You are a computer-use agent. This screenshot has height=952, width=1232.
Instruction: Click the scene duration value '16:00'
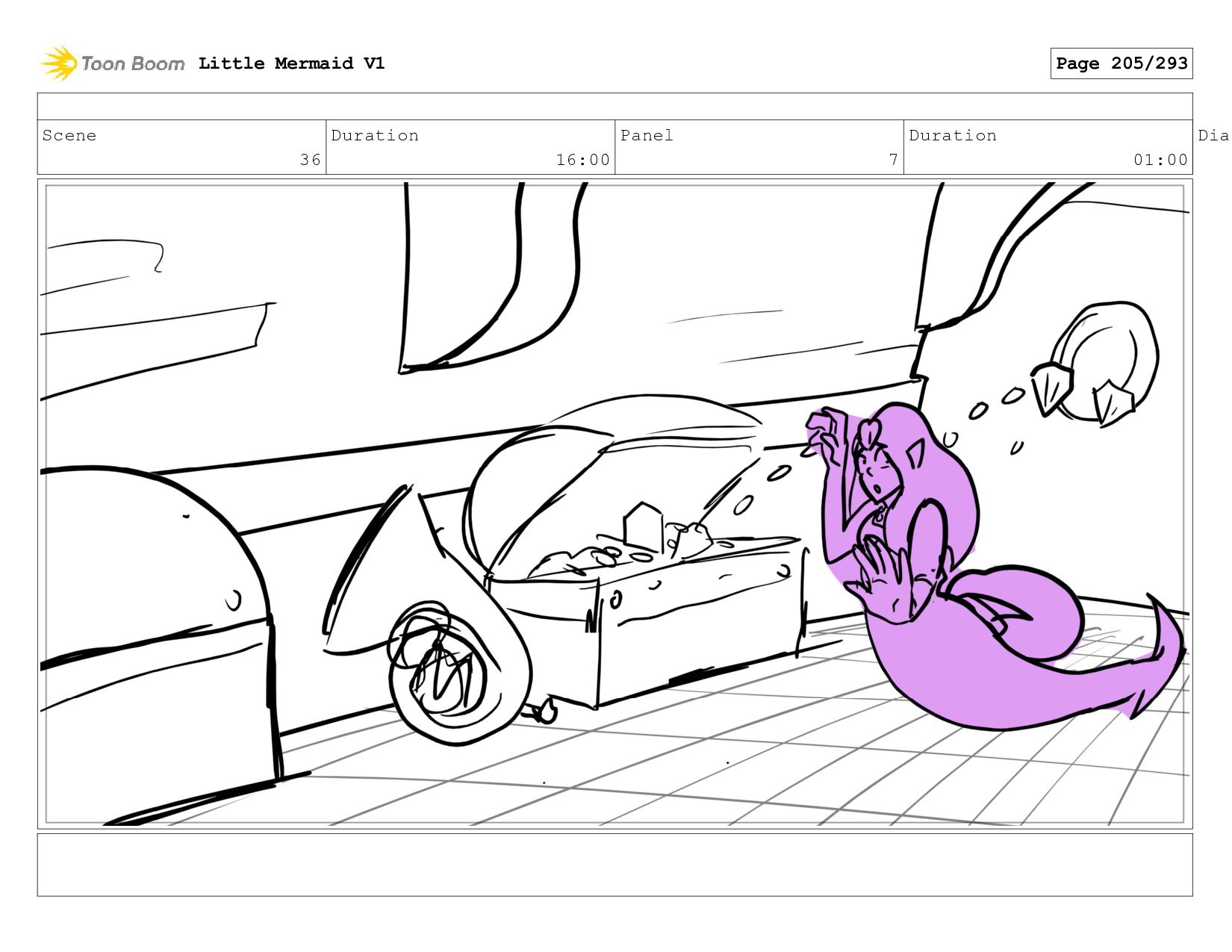coord(583,160)
